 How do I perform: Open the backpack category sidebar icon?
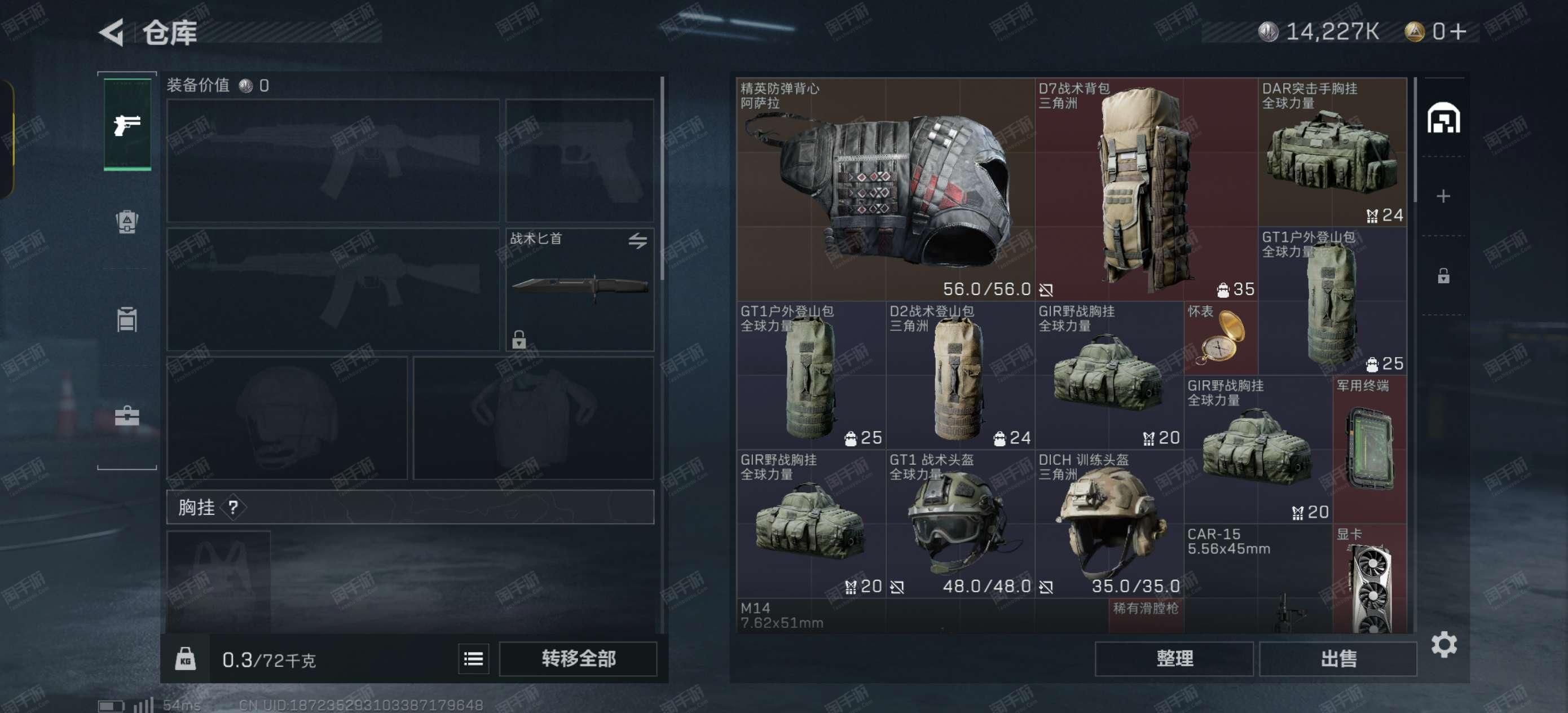126,222
